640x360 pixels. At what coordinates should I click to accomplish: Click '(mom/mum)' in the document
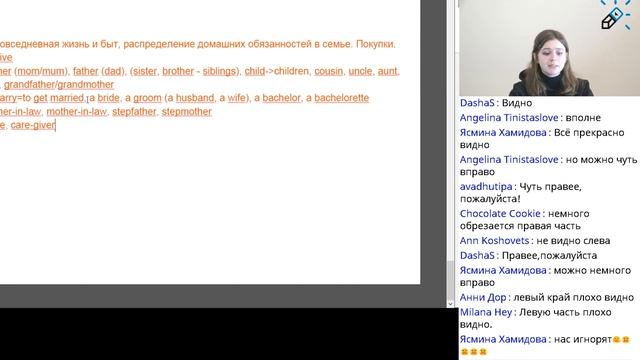42,71
